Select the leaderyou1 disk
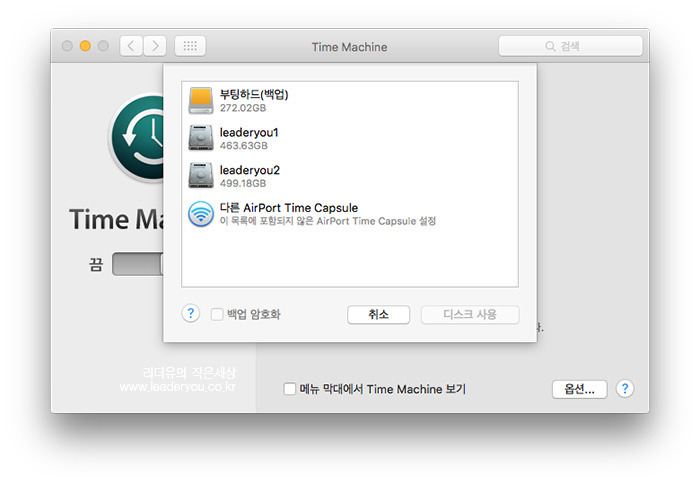The height and width of the screenshot is (485, 700). click(350, 138)
